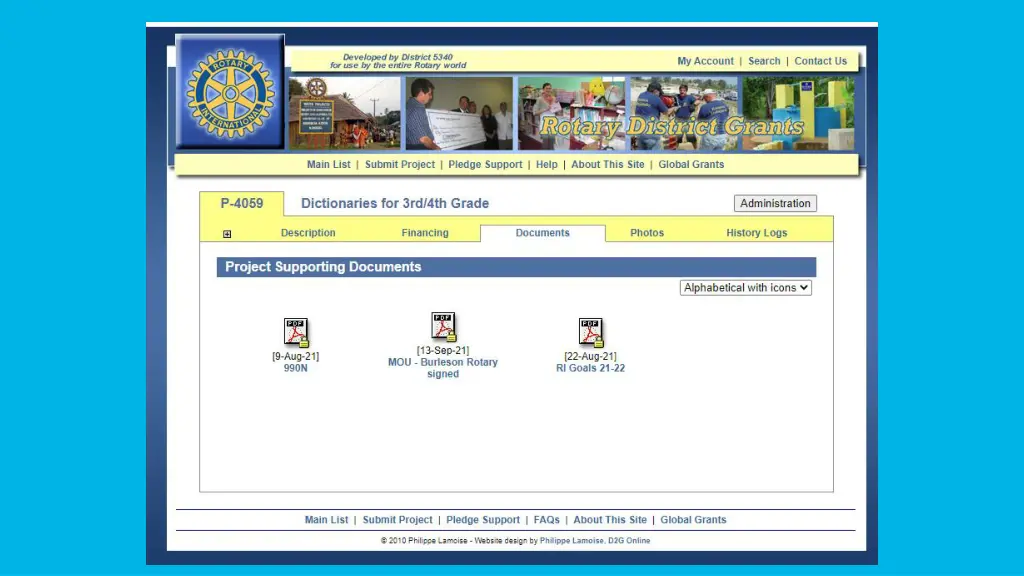This screenshot has height=576, width=1024.
Task: Switch to the Description tab
Action: [x=308, y=232]
